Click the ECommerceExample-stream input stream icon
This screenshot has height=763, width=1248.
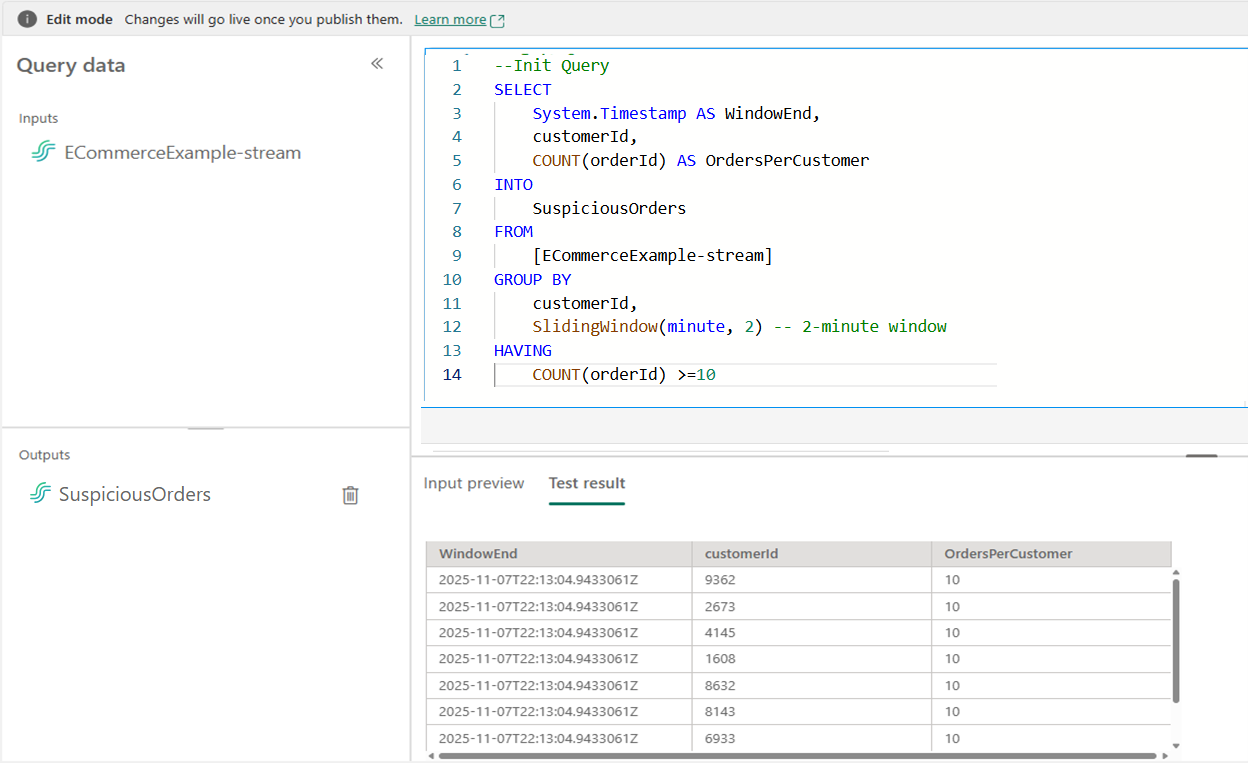(43, 153)
